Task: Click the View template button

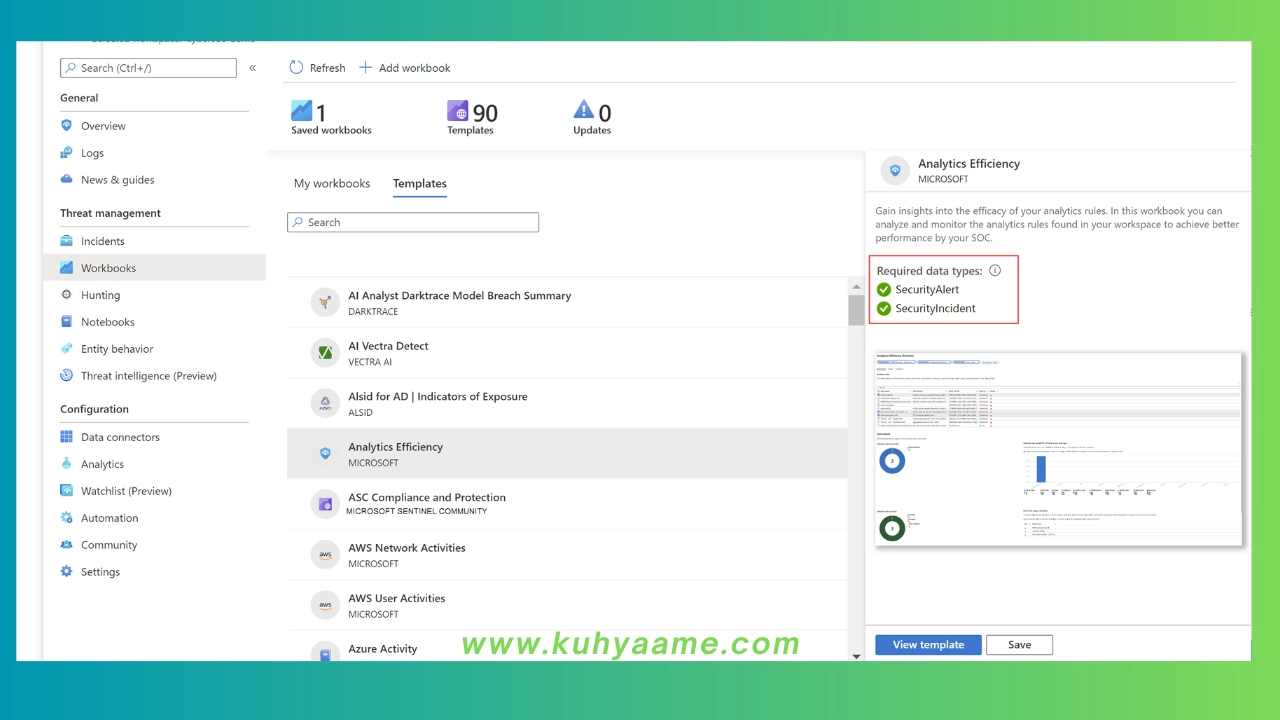Action: coord(928,645)
